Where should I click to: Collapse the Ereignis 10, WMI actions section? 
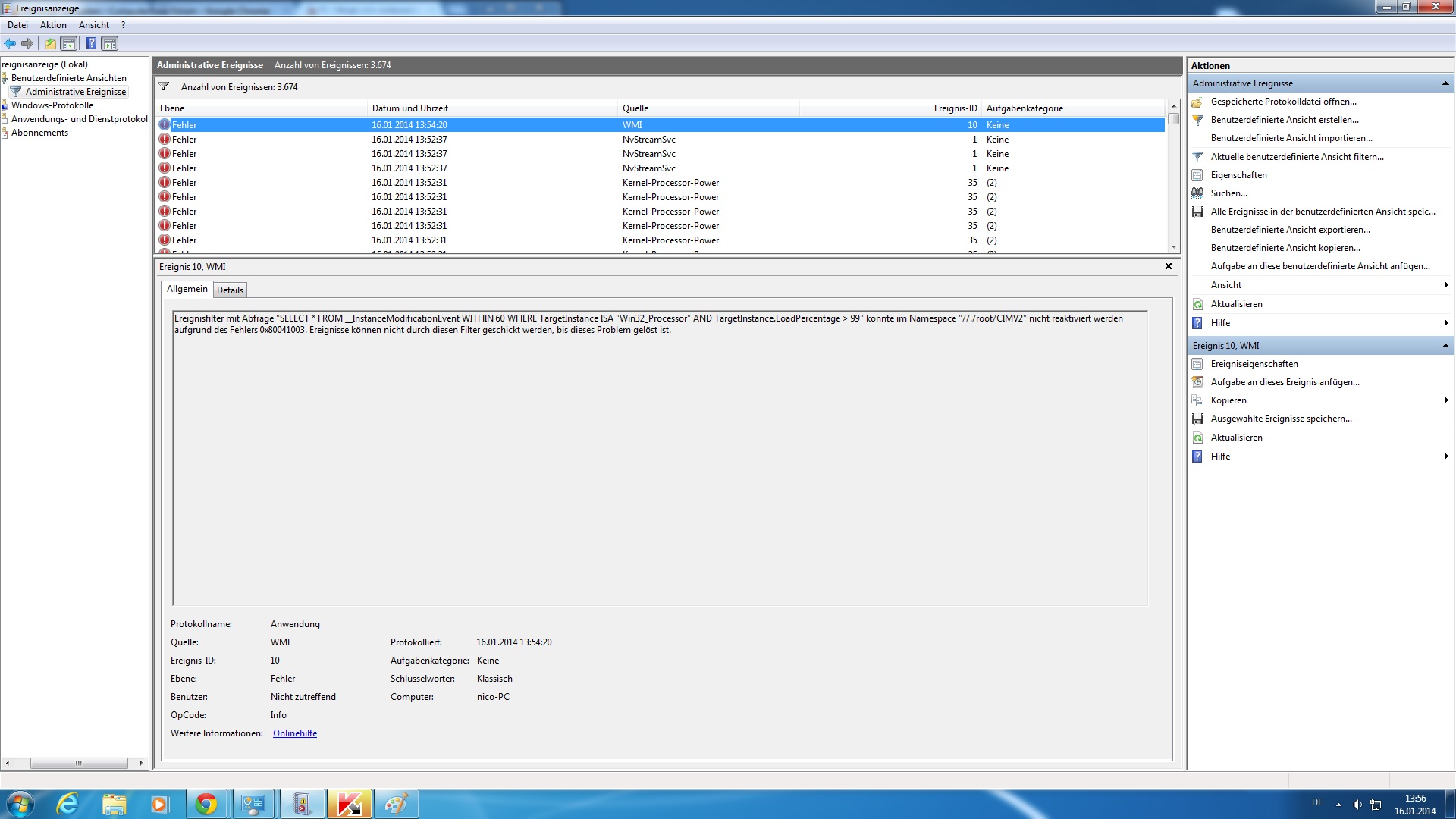(1445, 346)
